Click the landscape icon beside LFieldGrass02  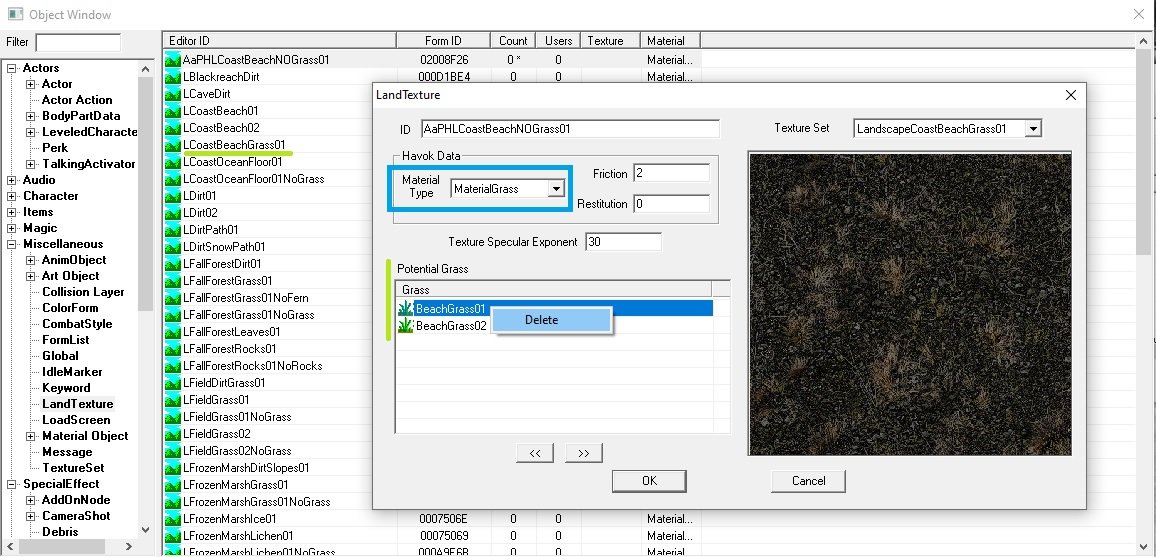coord(173,433)
